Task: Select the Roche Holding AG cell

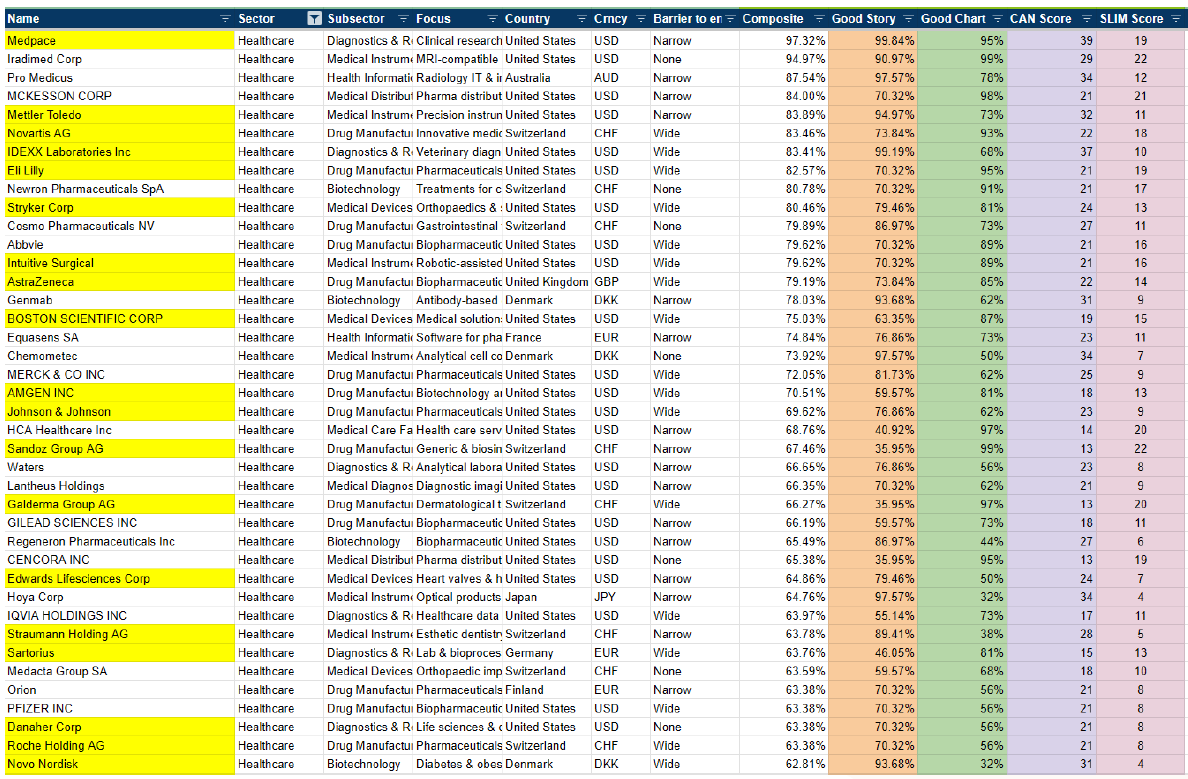Action: point(120,746)
